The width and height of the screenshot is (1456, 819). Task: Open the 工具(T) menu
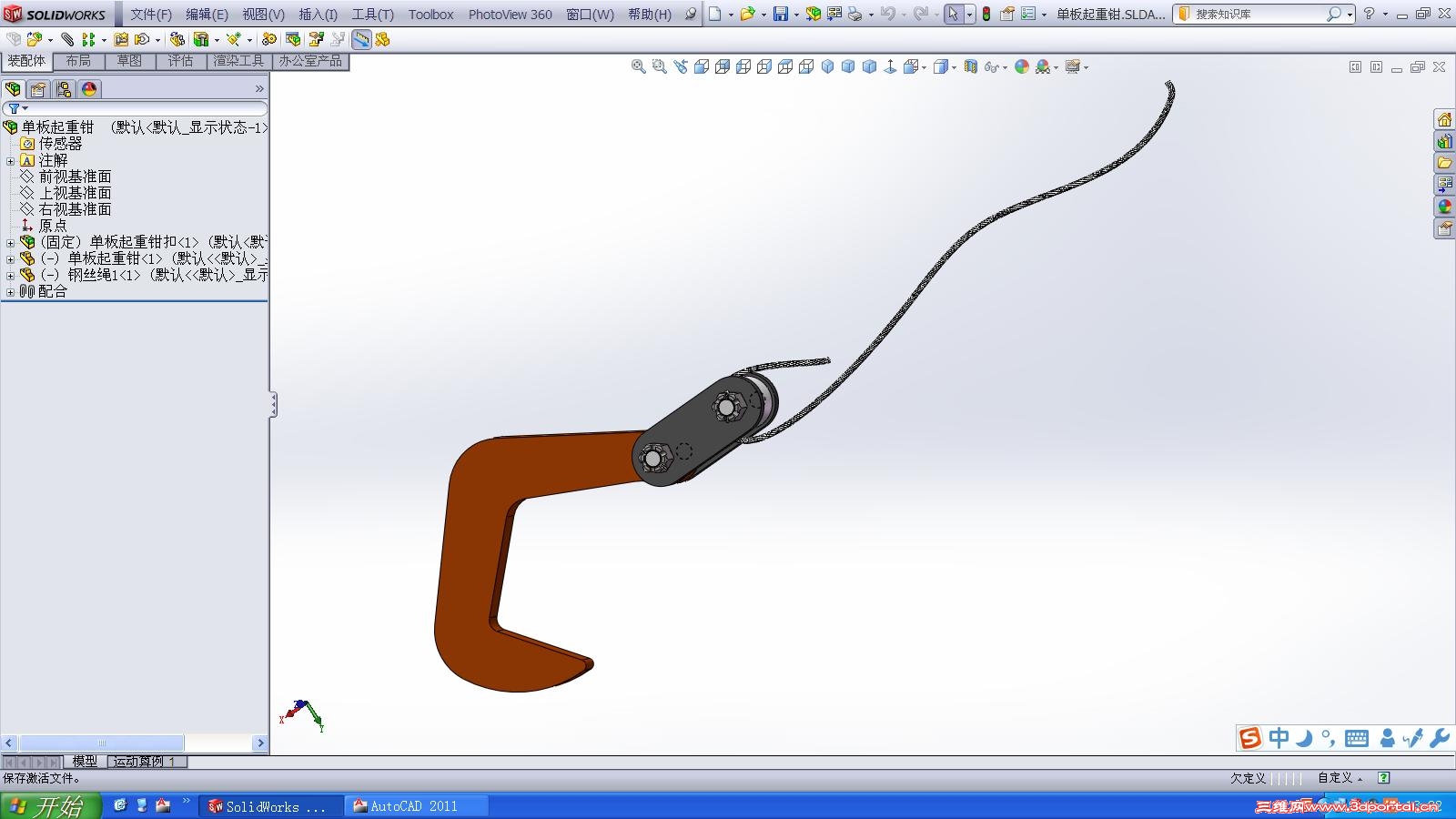[373, 15]
